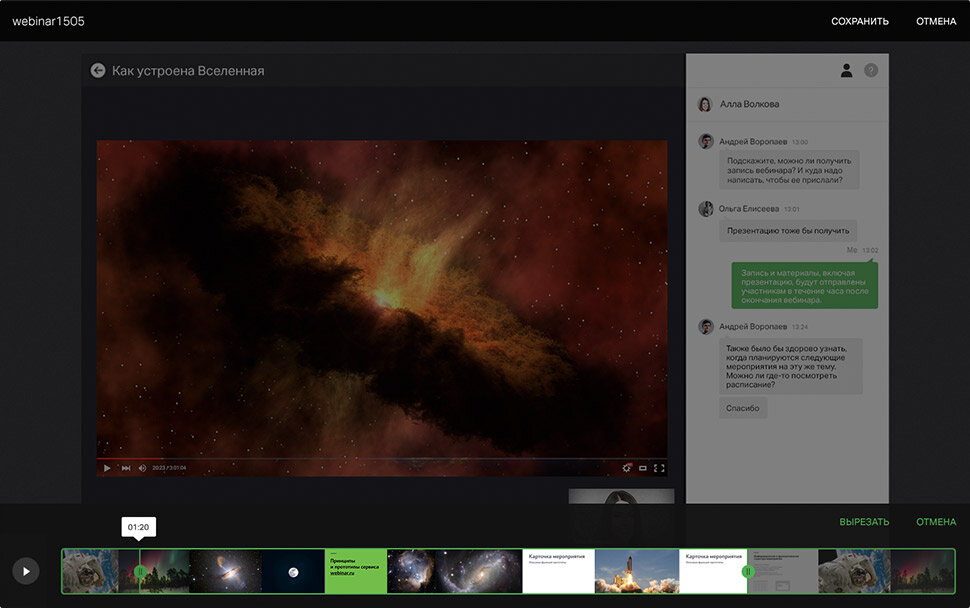Select right green trim handle on timeline

coord(747,572)
